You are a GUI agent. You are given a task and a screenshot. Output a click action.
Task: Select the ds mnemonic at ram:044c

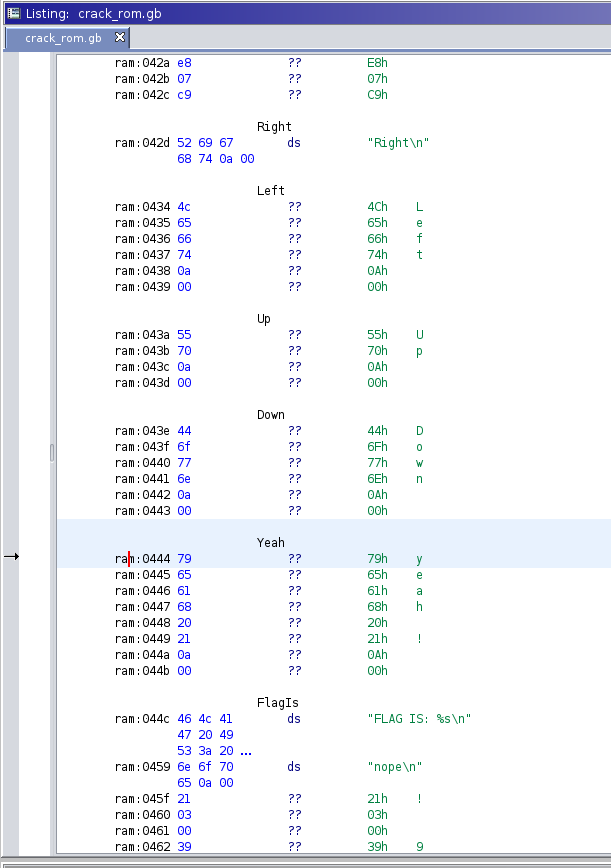(294, 719)
